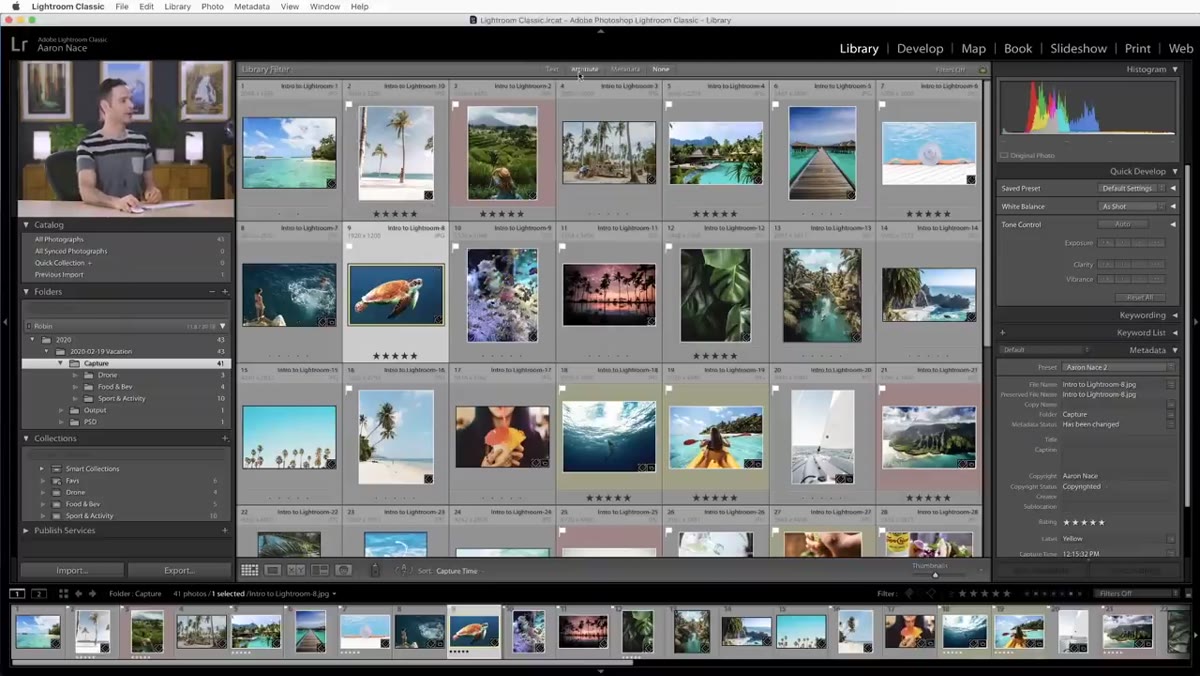Screen dimensions: 1200x676
Task: Filter by flagged status flag icon
Action: (909, 594)
